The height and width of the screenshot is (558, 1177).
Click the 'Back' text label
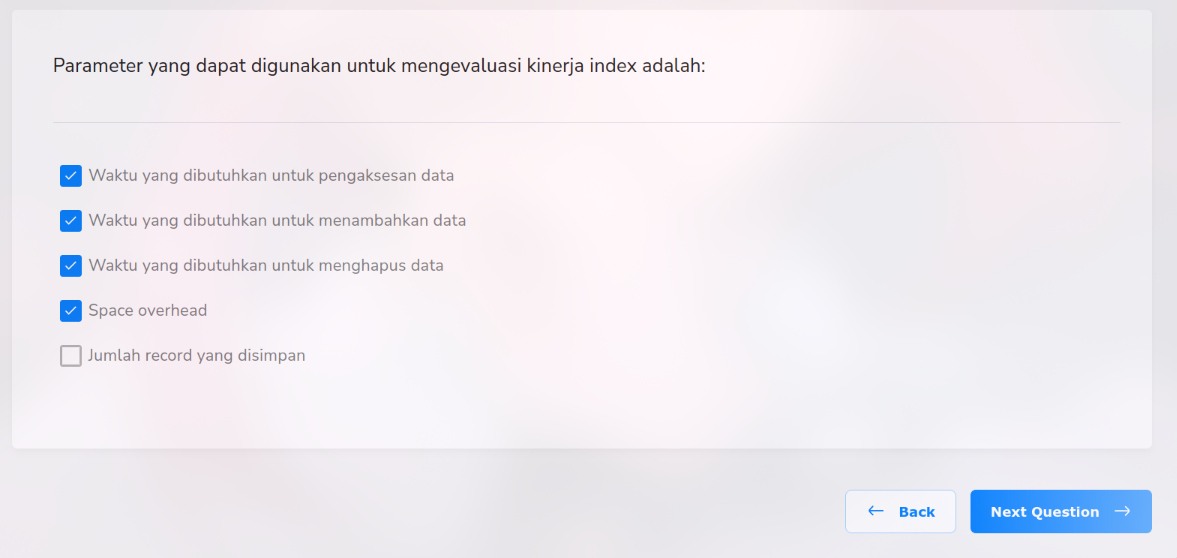pyautogui.click(x=917, y=512)
